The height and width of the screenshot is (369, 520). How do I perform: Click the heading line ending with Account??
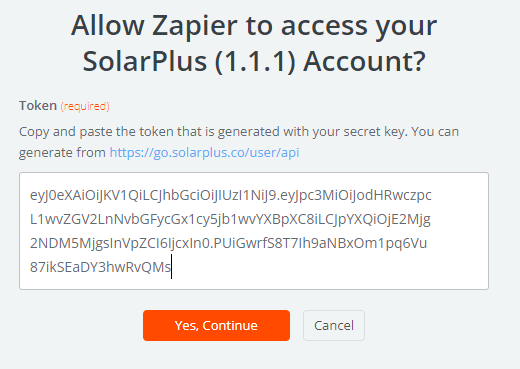pyautogui.click(x=254, y=62)
